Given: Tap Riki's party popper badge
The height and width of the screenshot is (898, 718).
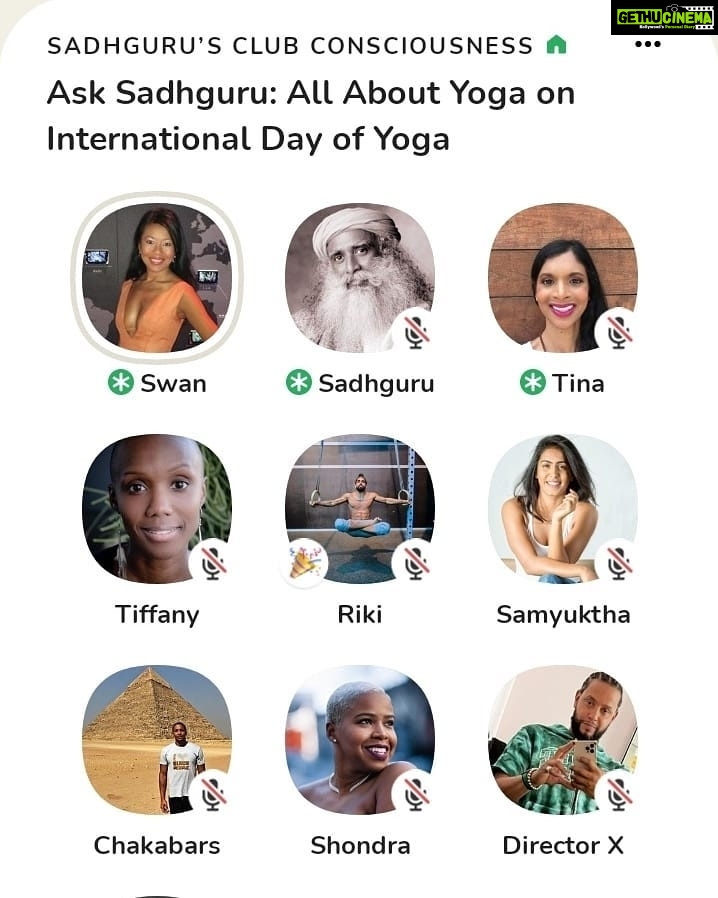Looking at the screenshot, I should point(306,563).
